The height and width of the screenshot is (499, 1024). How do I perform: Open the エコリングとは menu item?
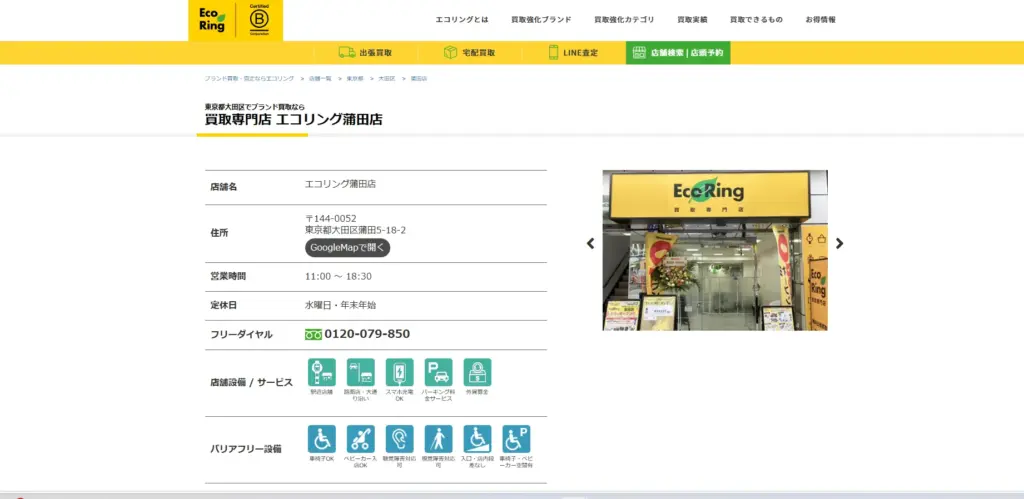[x=462, y=20]
